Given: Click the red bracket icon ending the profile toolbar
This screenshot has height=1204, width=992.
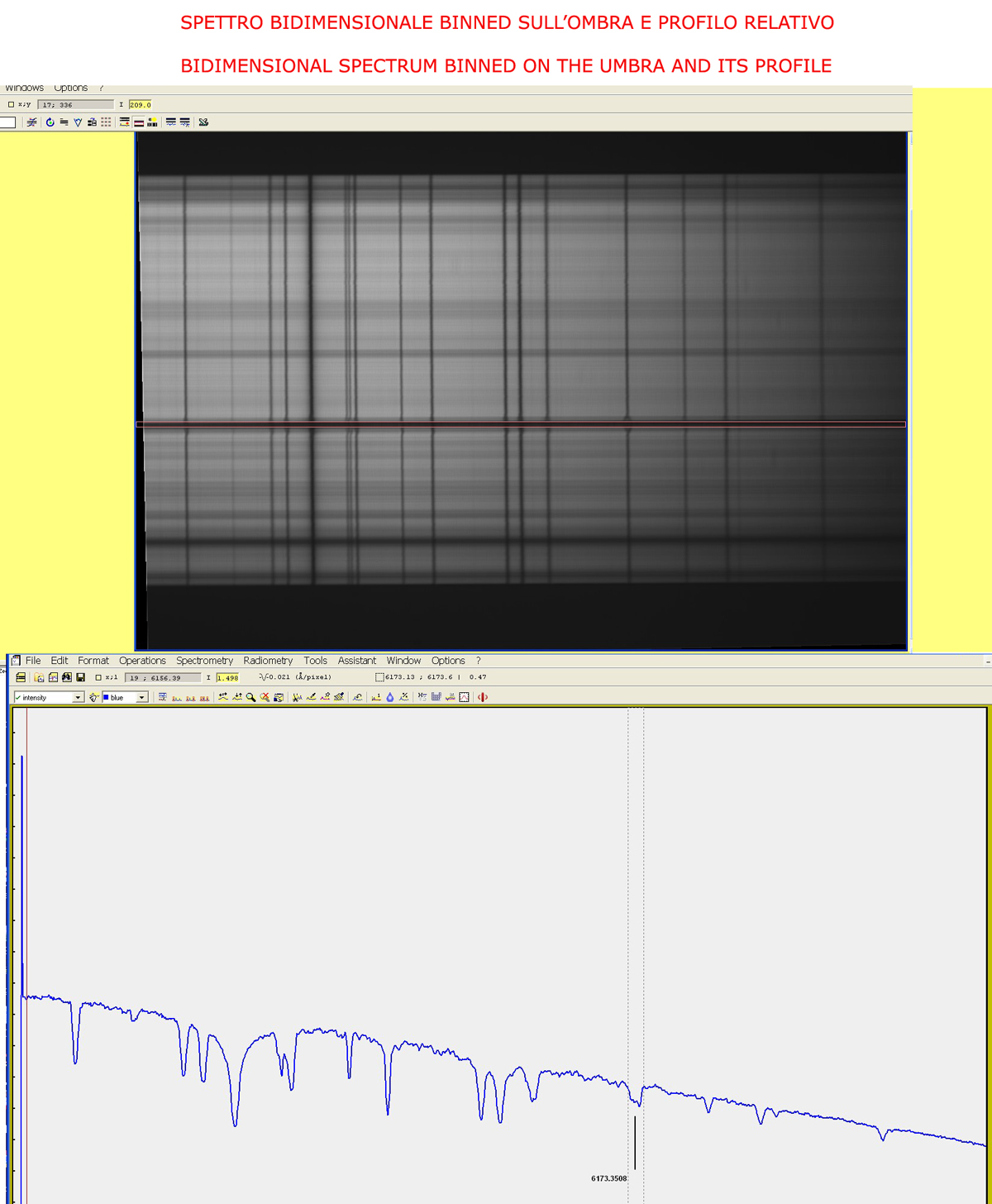Looking at the screenshot, I should point(483,697).
